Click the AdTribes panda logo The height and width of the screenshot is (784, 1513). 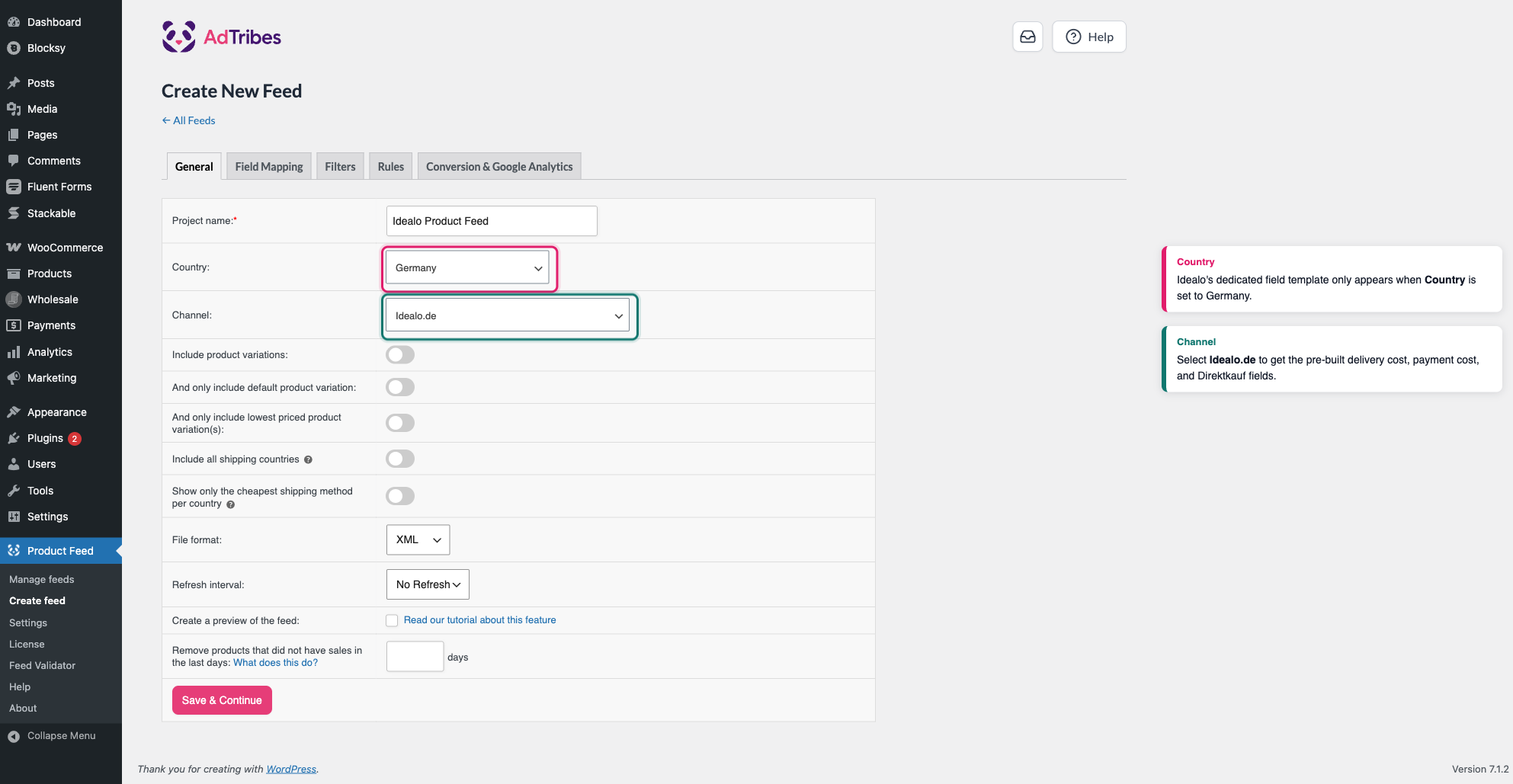click(179, 37)
